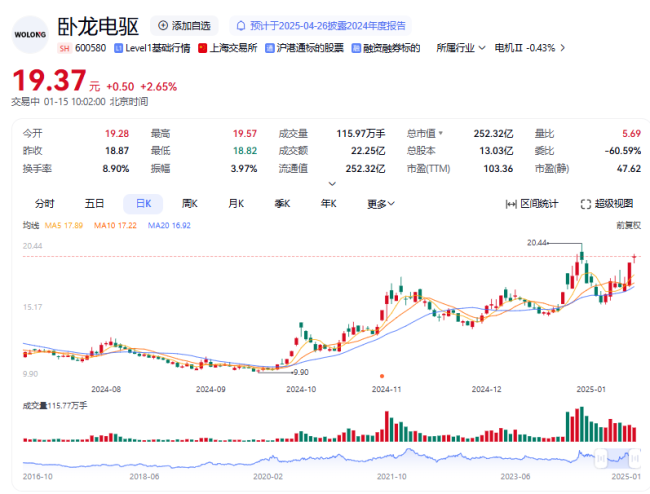Click the China flag icon for 上海交易所
Screen dimensions: 650x494
tap(202, 48)
